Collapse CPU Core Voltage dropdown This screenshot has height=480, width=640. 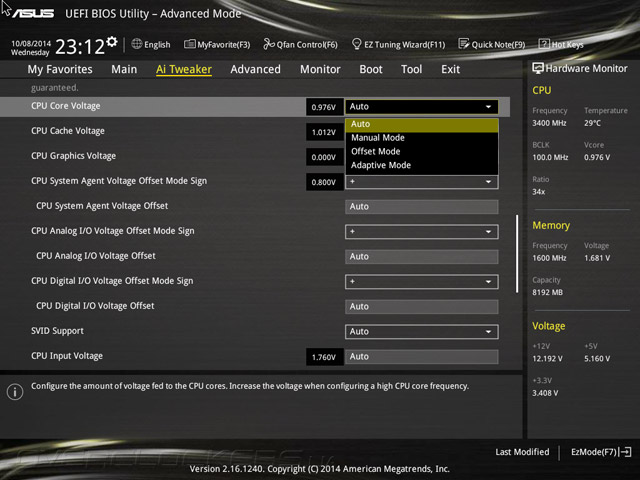click(x=422, y=107)
